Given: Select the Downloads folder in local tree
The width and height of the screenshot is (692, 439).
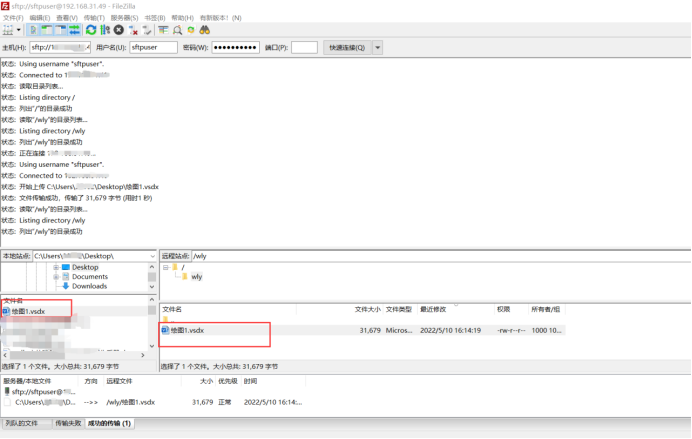Looking at the screenshot, I should click(89, 286).
